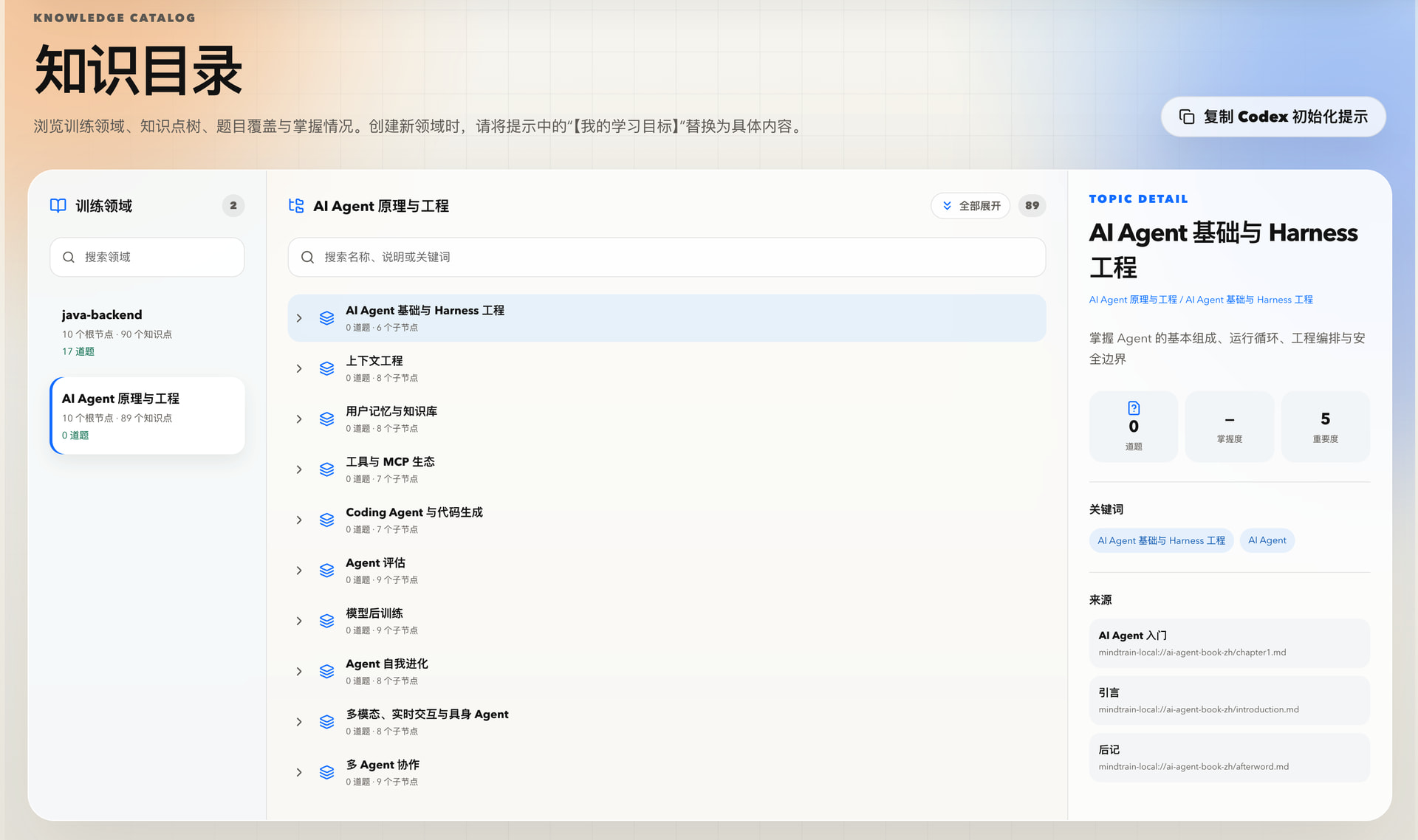Select the 工具与 MCP 生态 row title

pos(390,462)
